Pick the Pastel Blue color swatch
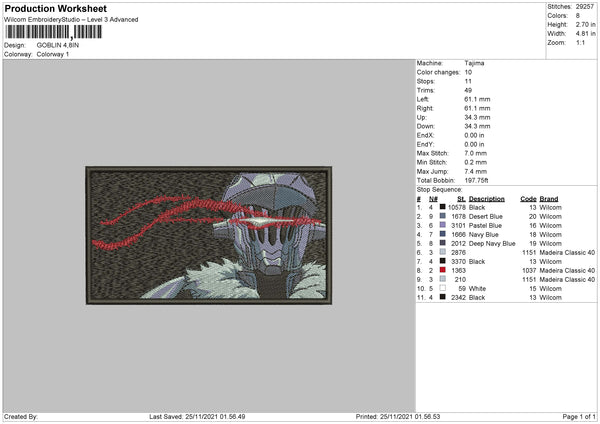Screen dimensions: 600x424 pos(442,225)
